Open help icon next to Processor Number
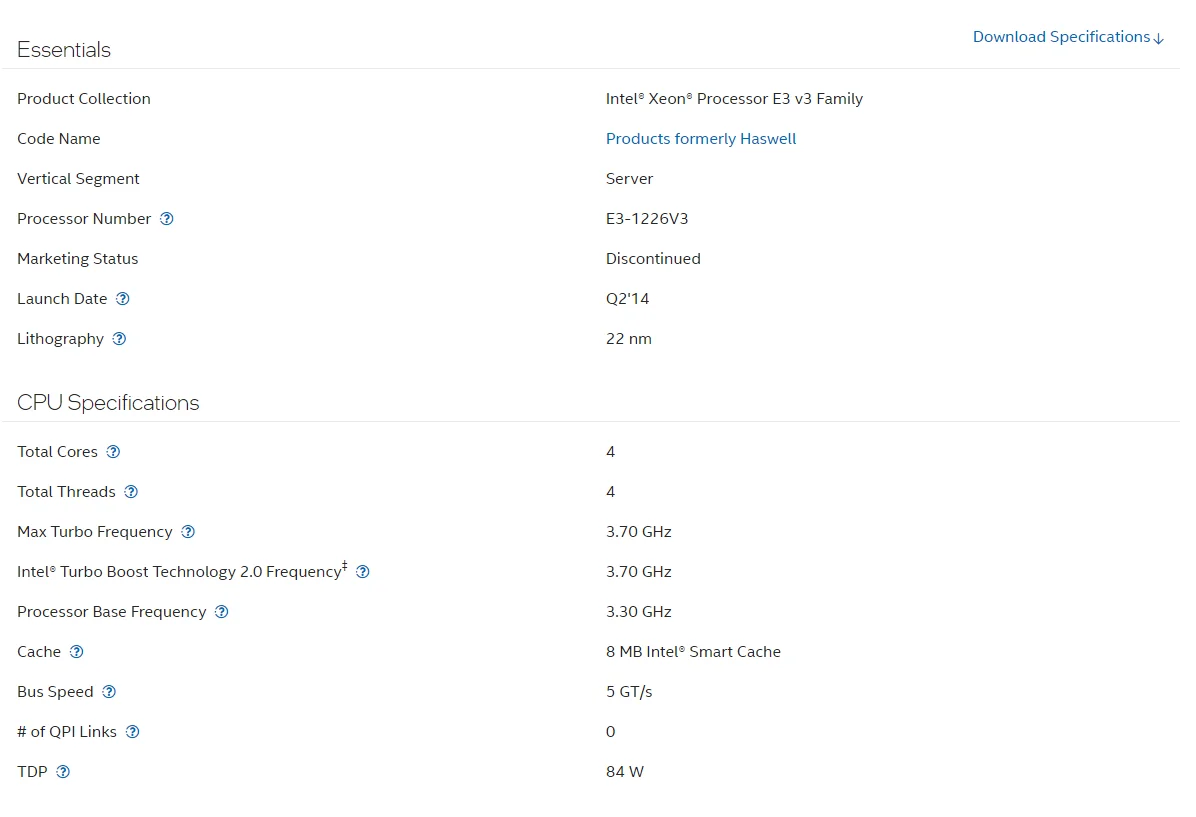Image resolution: width=1196 pixels, height=817 pixels. point(166,219)
